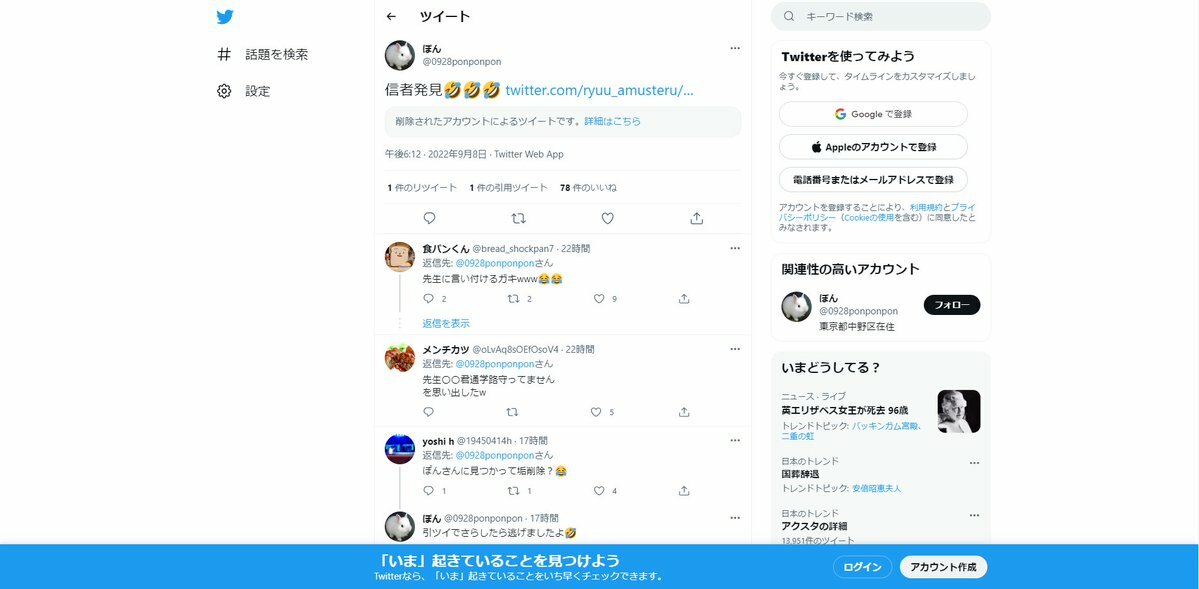The width and height of the screenshot is (1199, 589).
Task: Click the キーワード検索 search field
Action: [881, 16]
